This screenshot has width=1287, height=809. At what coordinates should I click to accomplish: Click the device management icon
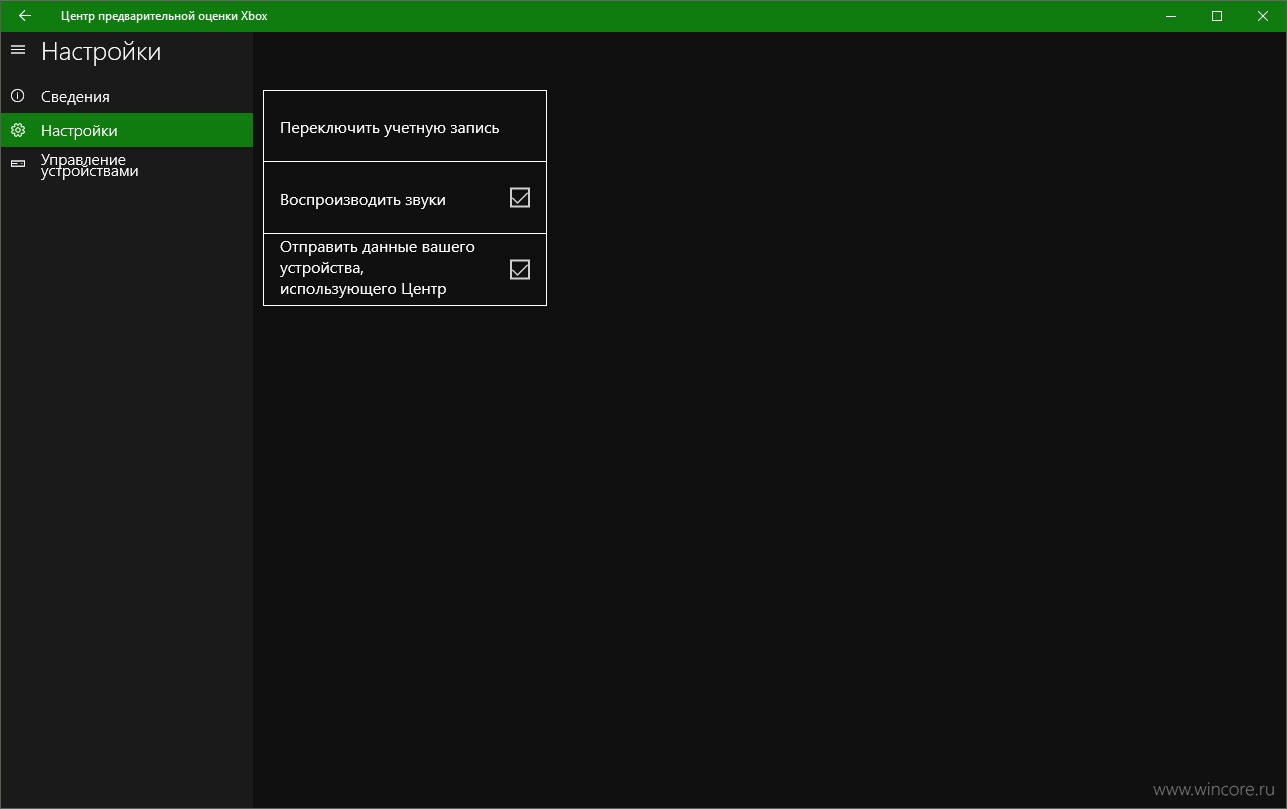coord(17,164)
